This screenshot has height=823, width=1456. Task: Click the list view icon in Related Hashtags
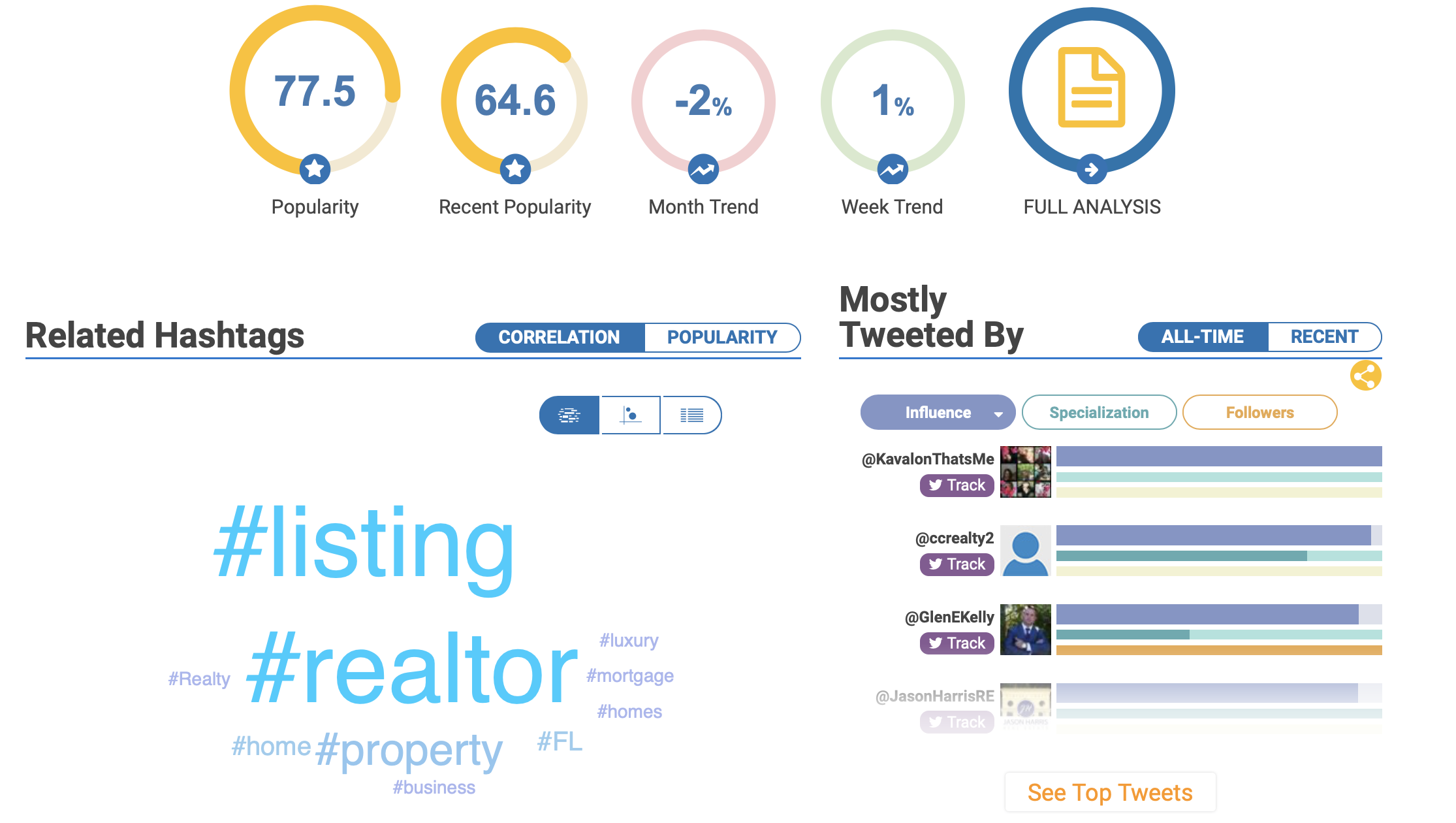coord(690,415)
